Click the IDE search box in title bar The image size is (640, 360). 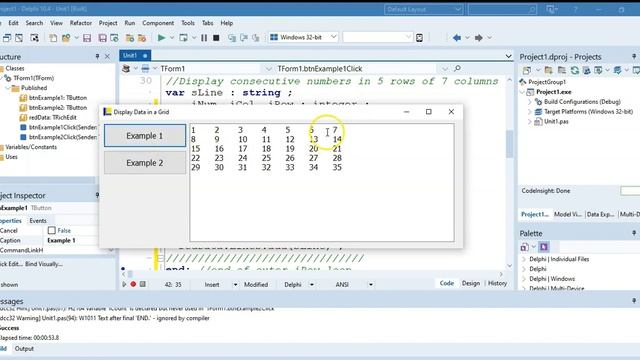click(502, 9)
